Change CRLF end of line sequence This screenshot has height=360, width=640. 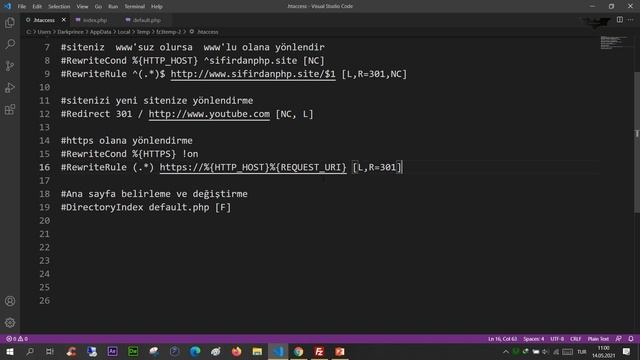point(576,339)
